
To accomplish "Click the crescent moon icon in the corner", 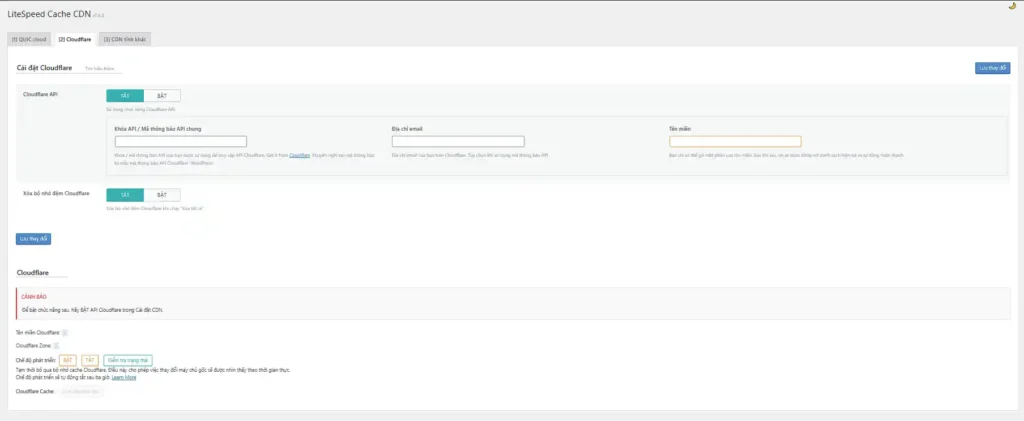I will [x=1012, y=6].
